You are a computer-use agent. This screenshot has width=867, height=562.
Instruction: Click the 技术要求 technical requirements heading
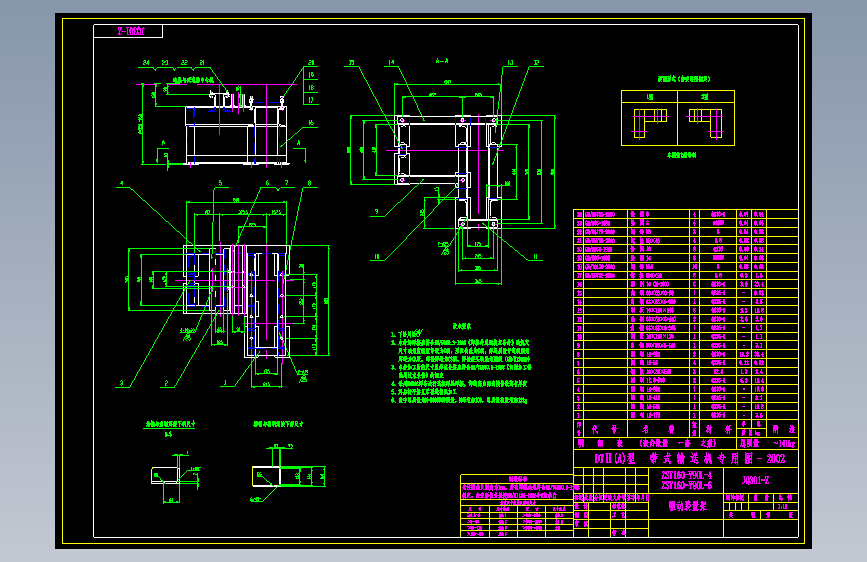coord(462,326)
